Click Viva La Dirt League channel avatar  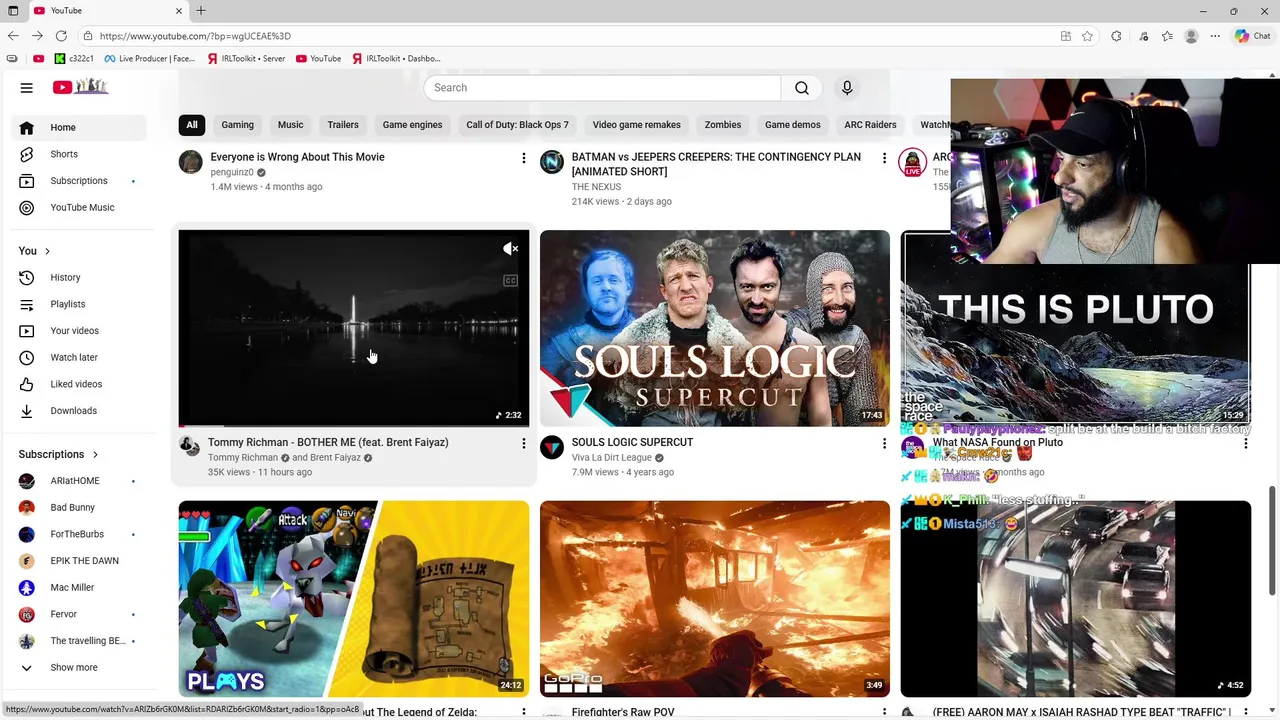click(552, 447)
